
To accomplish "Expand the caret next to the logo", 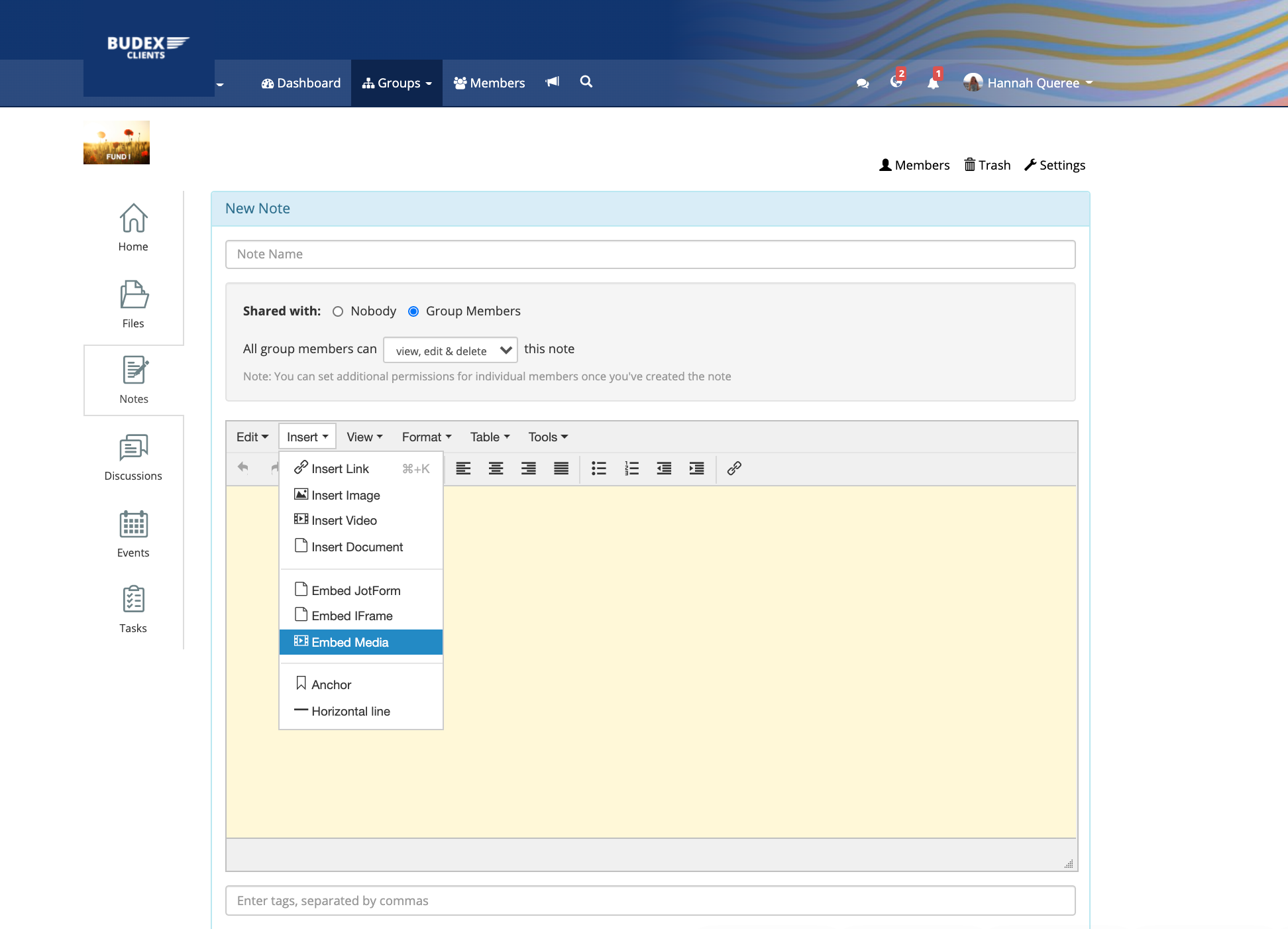I will click(220, 84).
